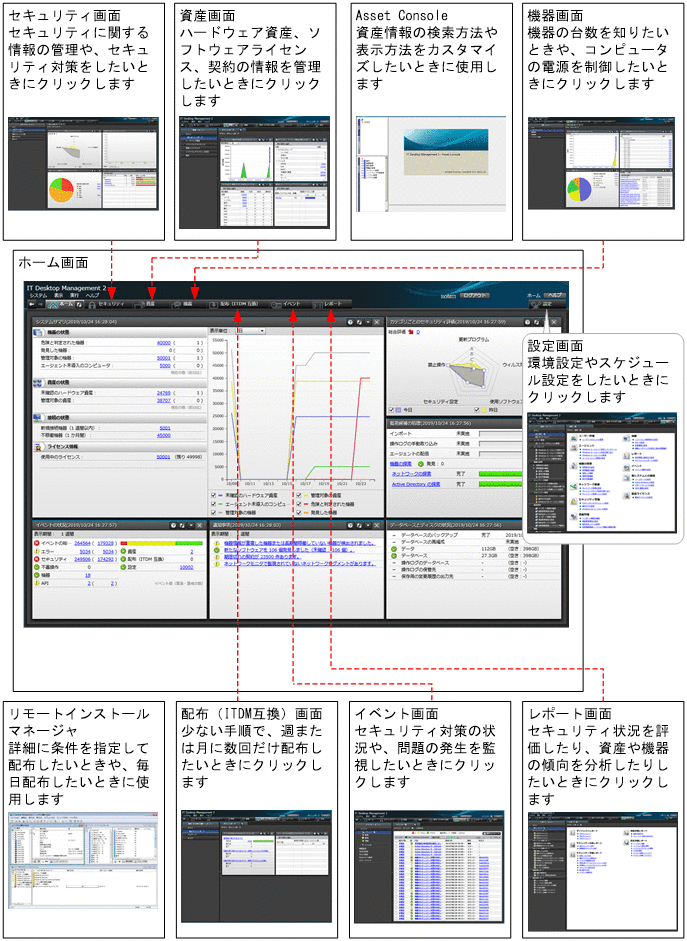Click 249506 link for セキュリティ events
This screenshot has height=941, width=687.
click(x=82, y=558)
